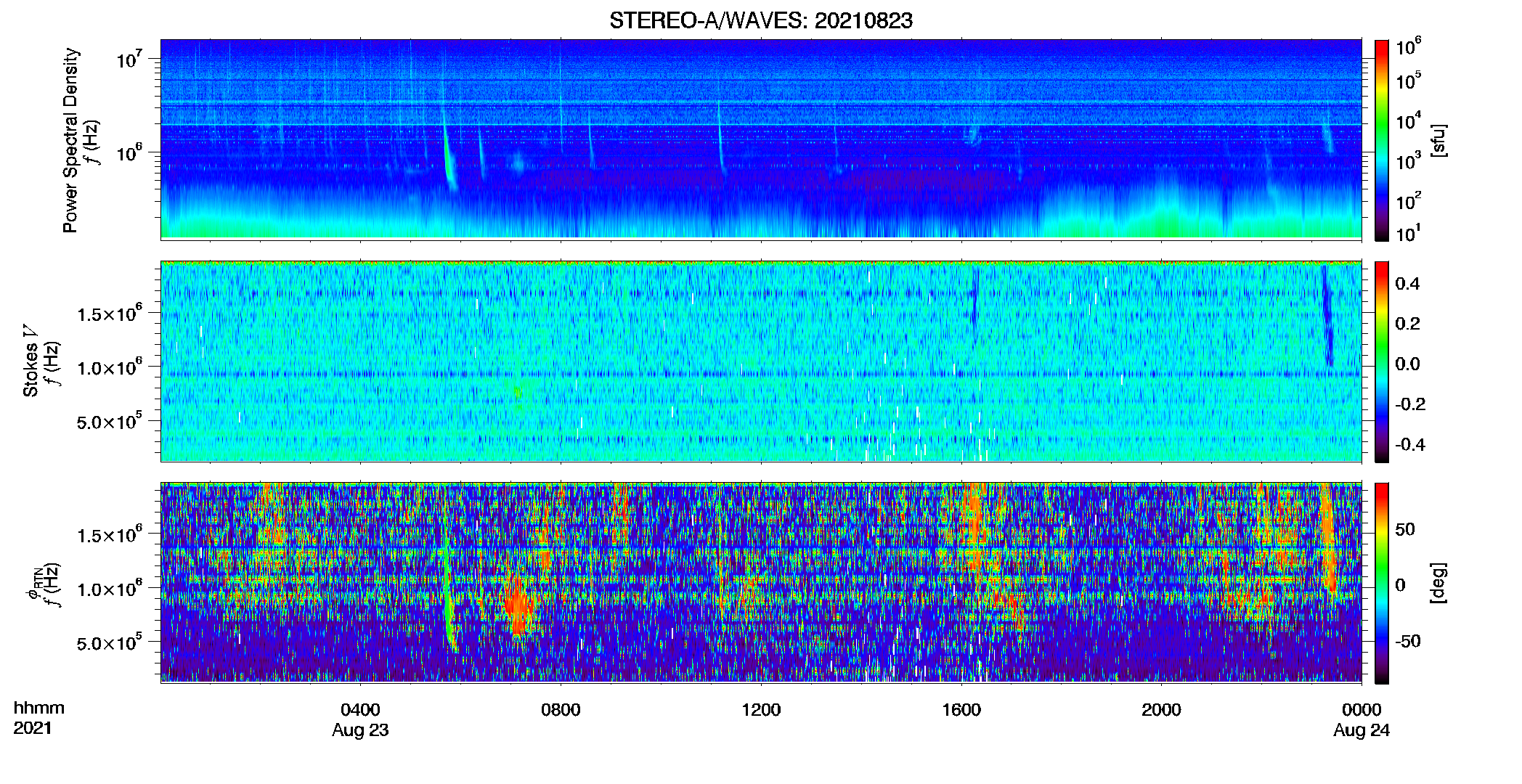
Task: Click the 10^1 value on the sfu color bar
Action: 1408,232
